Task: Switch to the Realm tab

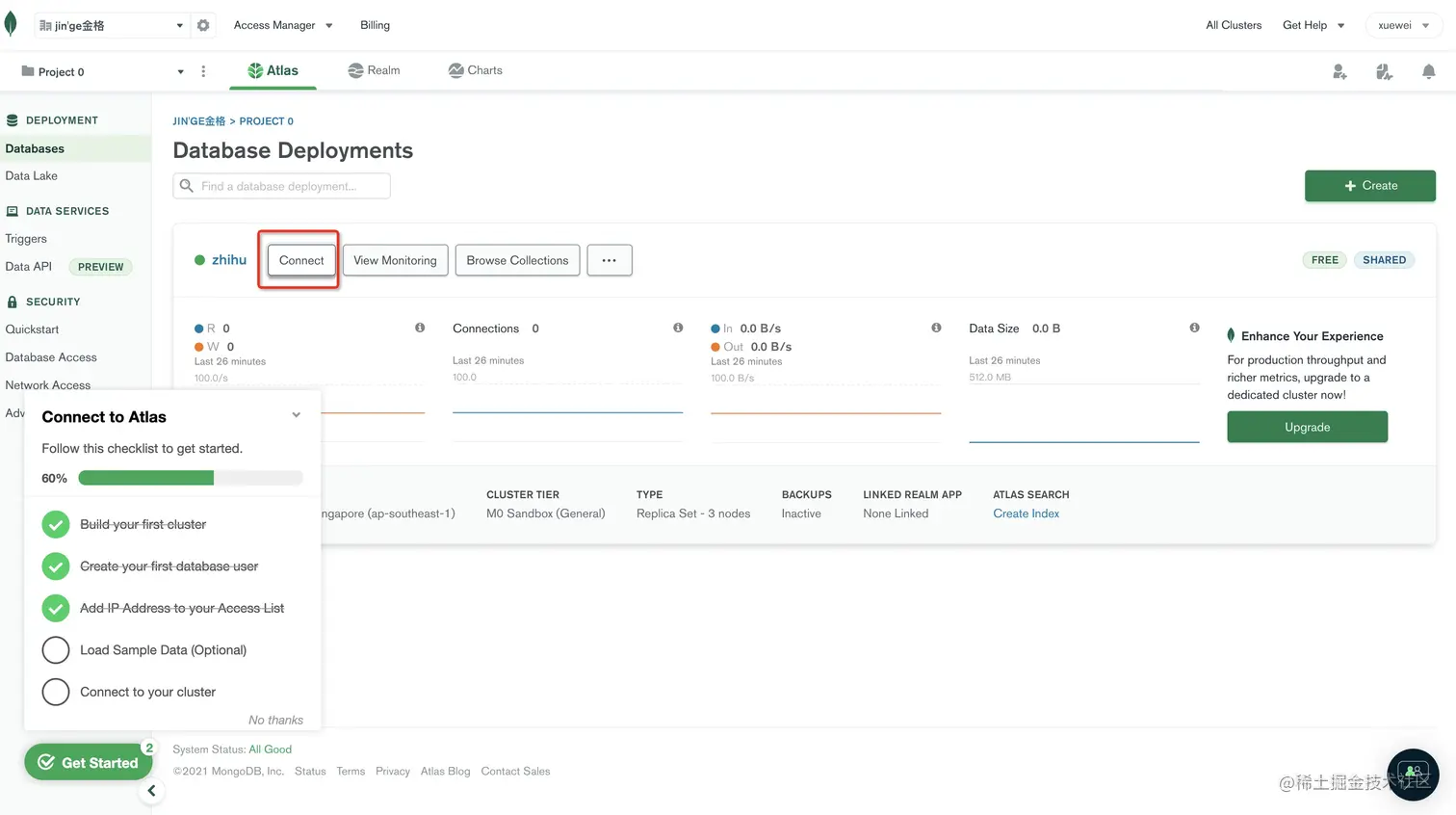Action: click(374, 70)
